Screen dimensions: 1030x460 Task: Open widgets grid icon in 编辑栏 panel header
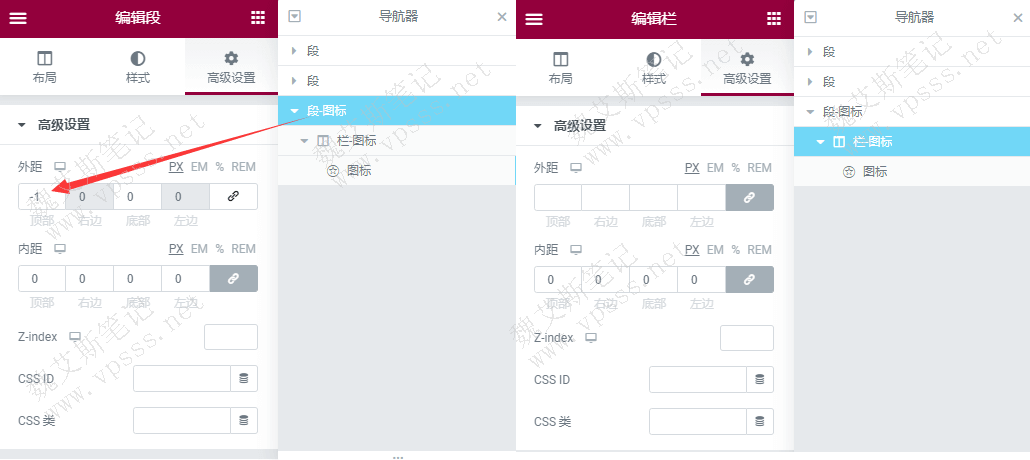point(774,19)
